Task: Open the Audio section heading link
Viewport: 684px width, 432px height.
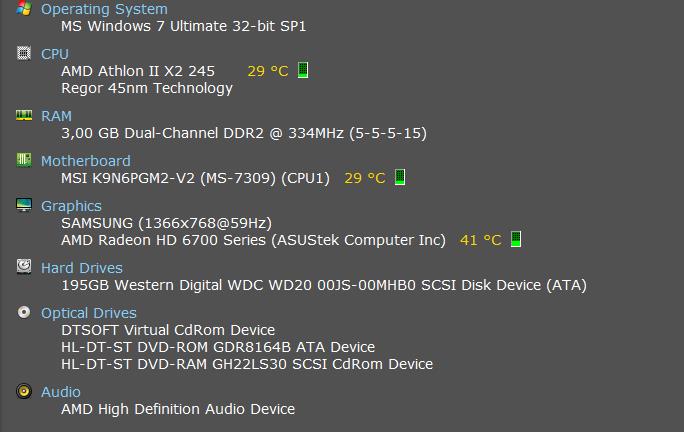Action: (60, 392)
